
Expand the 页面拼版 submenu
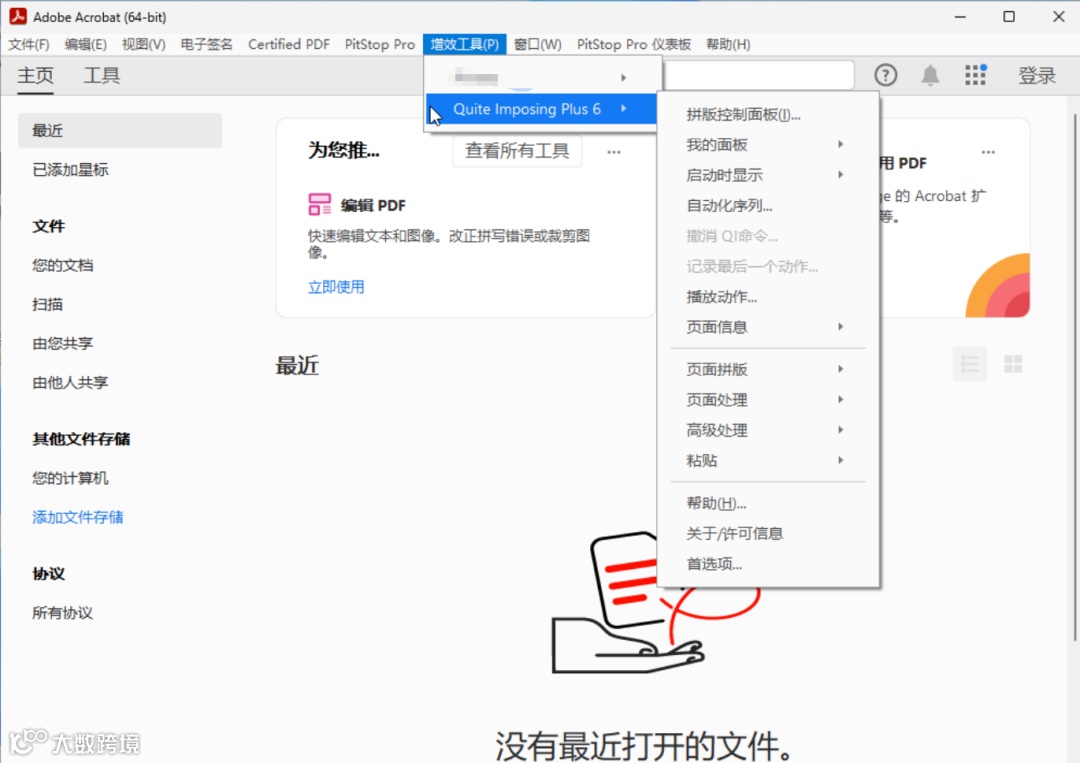coord(768,369)
